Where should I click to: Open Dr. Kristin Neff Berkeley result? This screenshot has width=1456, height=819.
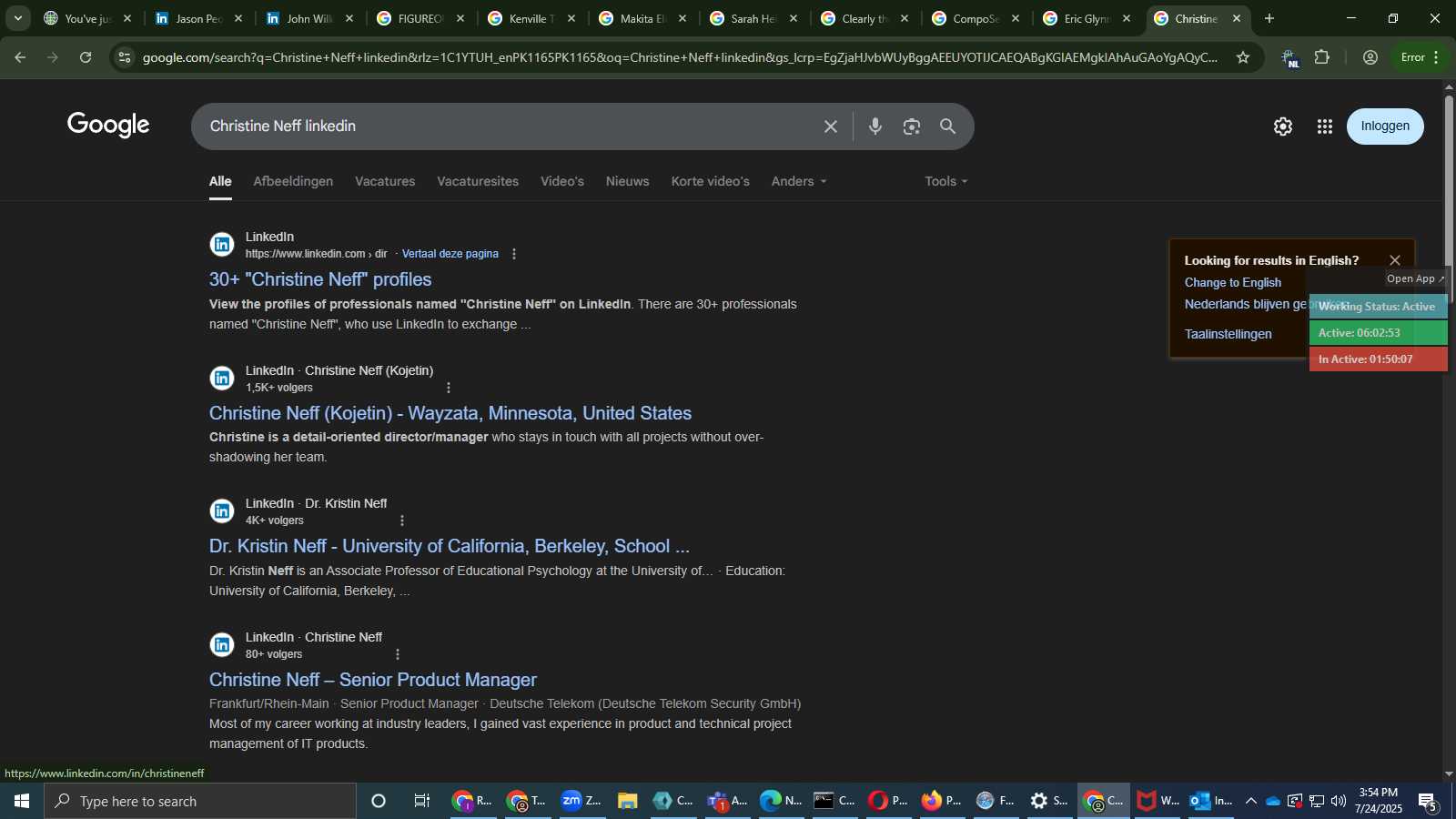click(450, 546)
